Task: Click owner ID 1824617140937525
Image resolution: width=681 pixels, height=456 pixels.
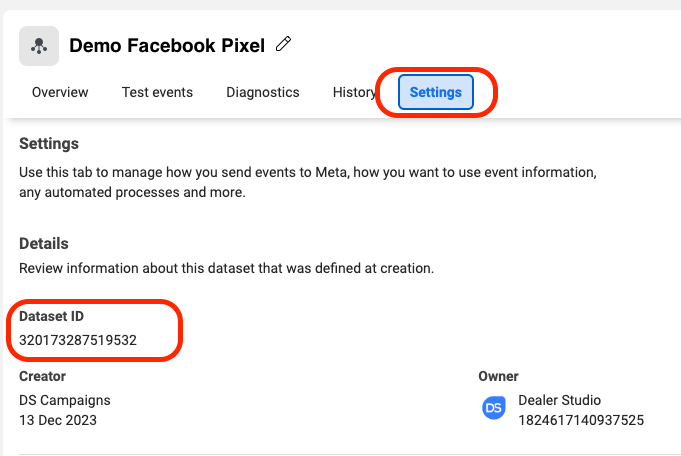Action: pyautogui.click(x=580, y=420)
